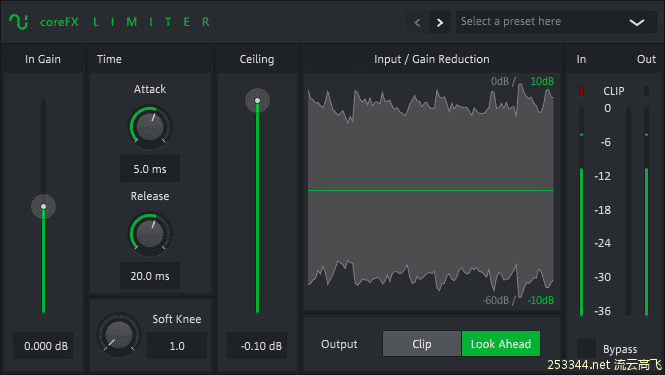This screenshot has height=375, width=665.
Task: Toggle the Bypass checkbox
Action: tap(586, 348)
